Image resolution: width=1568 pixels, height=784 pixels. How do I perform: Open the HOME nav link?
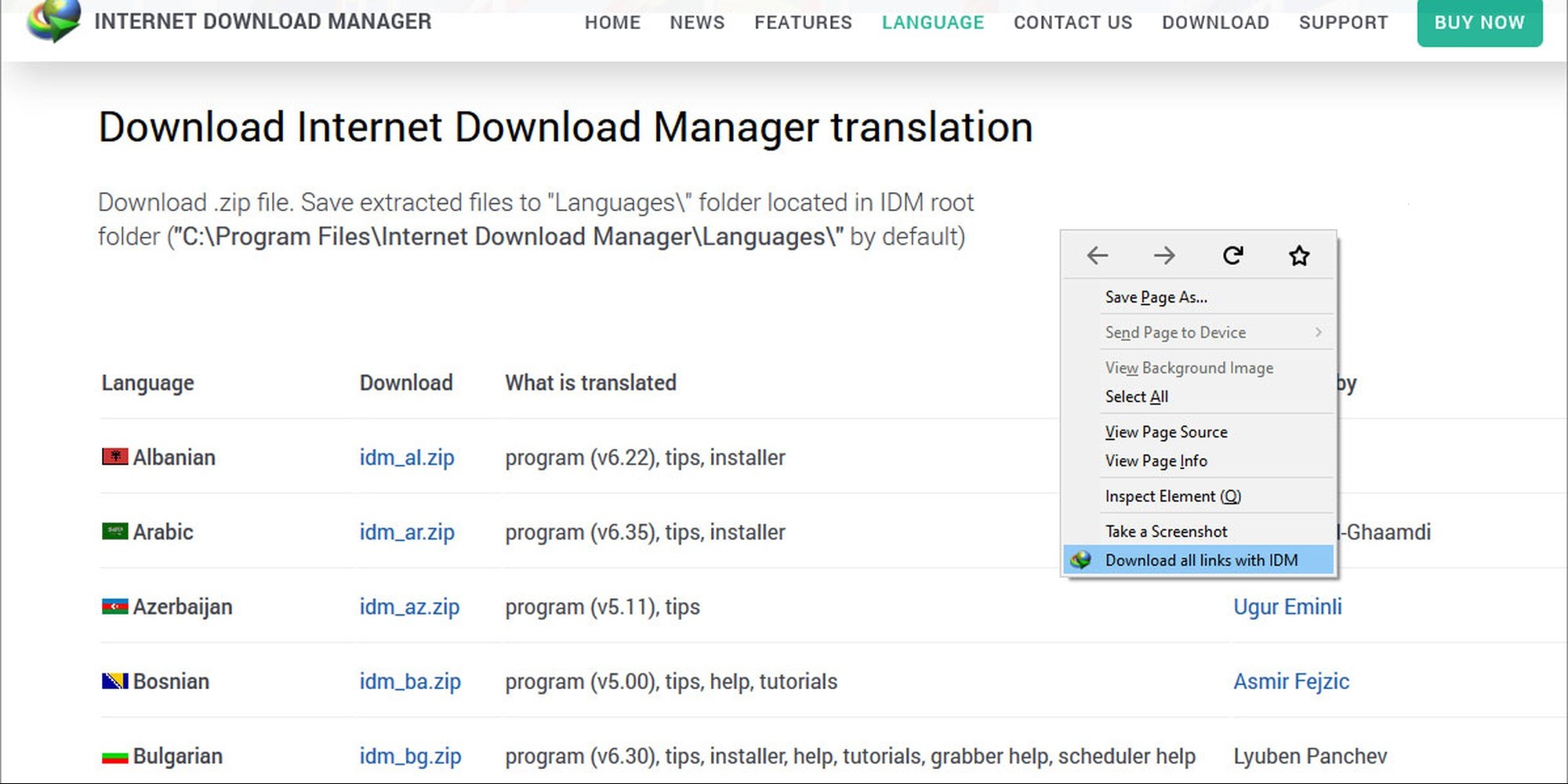coord(612,23)
